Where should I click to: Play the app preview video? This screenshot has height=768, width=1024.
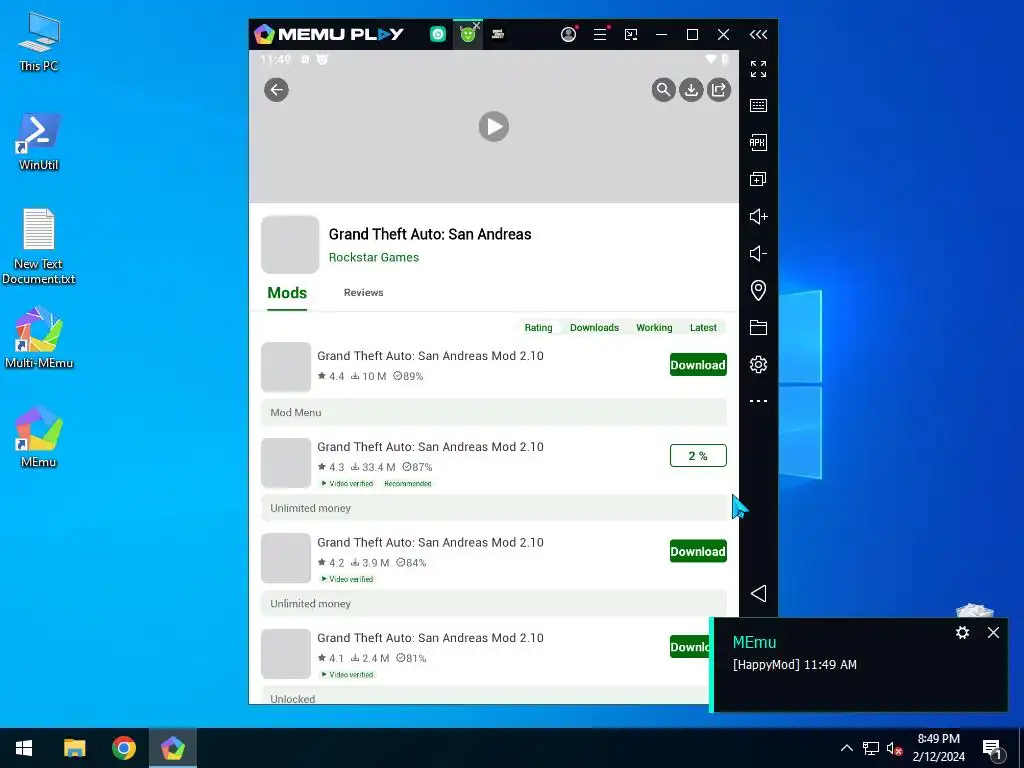tap(494, 127)
